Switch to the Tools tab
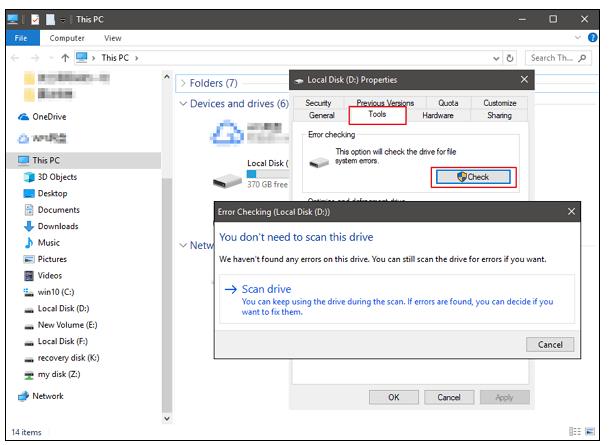The image size is (609, 445). [x=377, y=115]
